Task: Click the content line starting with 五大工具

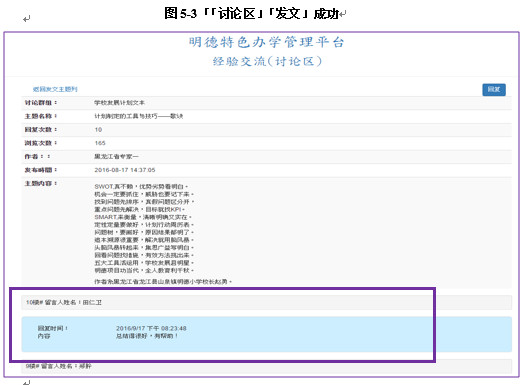Action: [x=144, y=263]
